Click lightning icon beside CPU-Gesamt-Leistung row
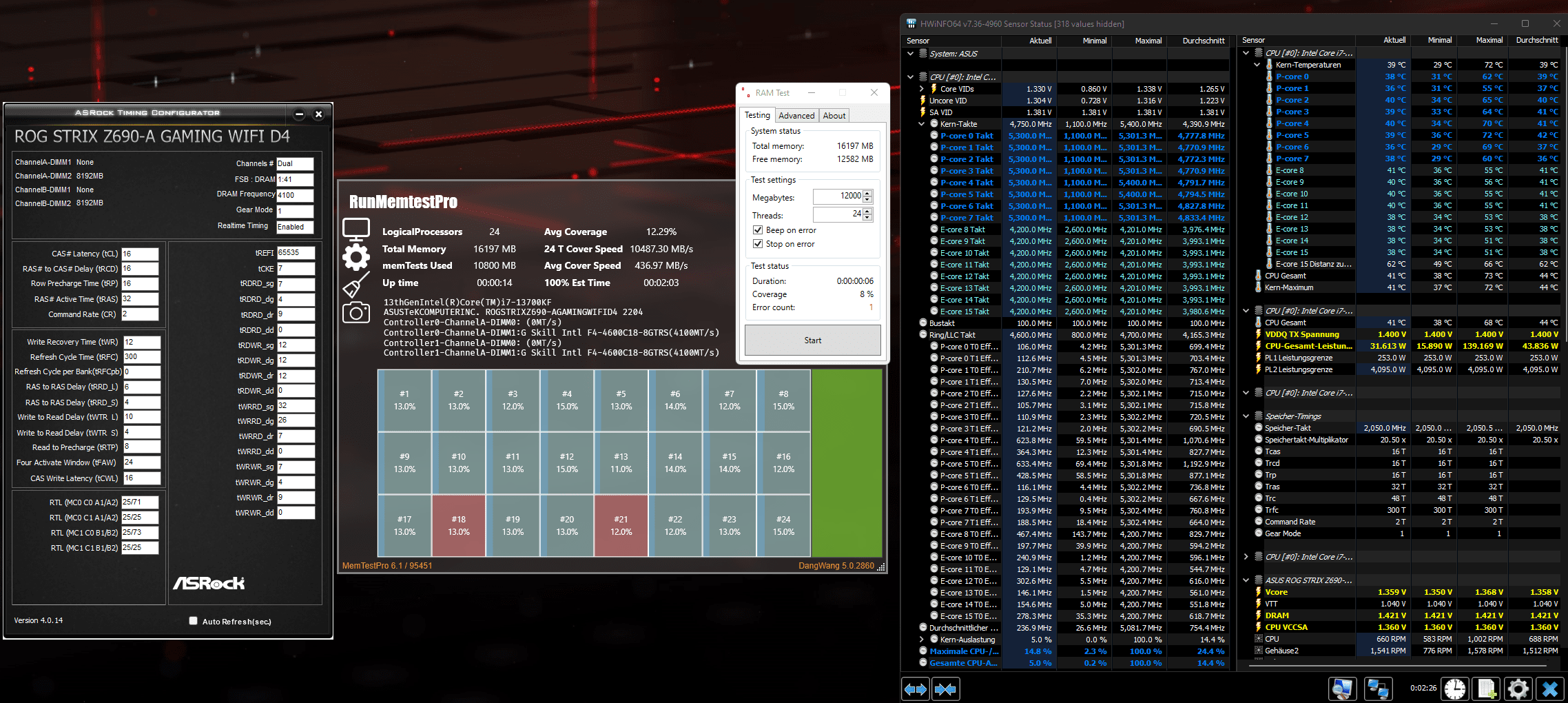The image size is (1568, 703). pos(1259,346)
